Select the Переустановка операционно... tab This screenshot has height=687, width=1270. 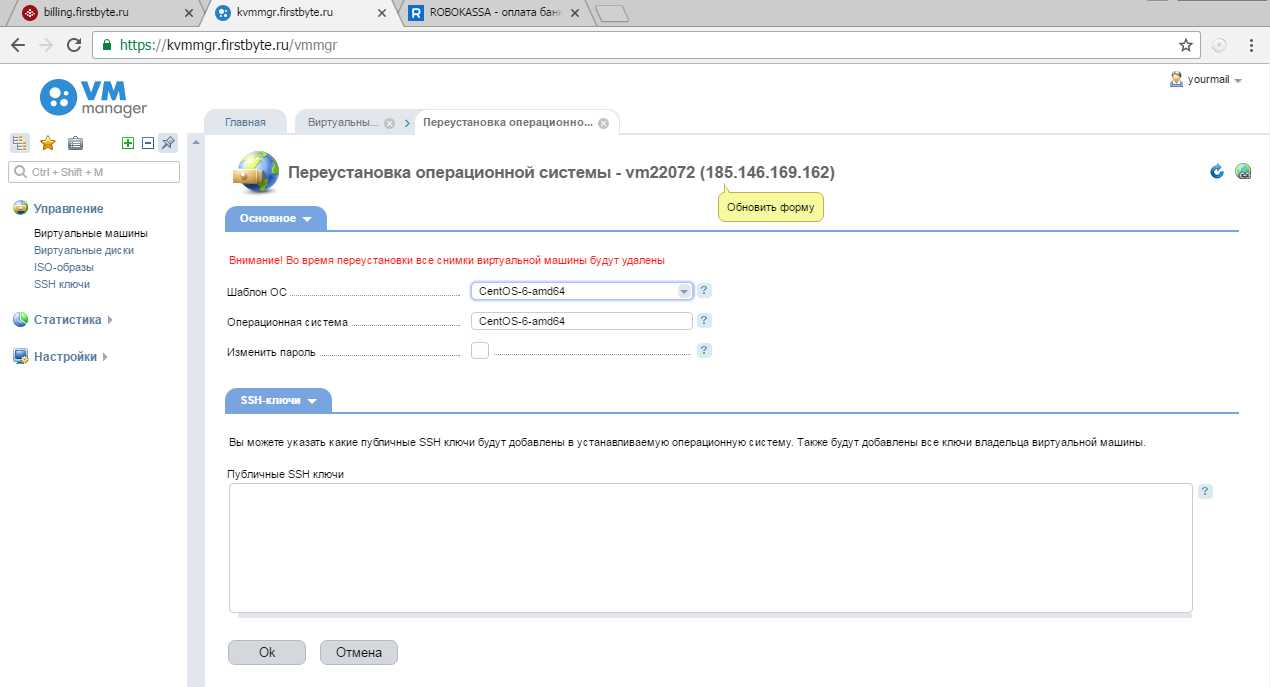[508, 122]
